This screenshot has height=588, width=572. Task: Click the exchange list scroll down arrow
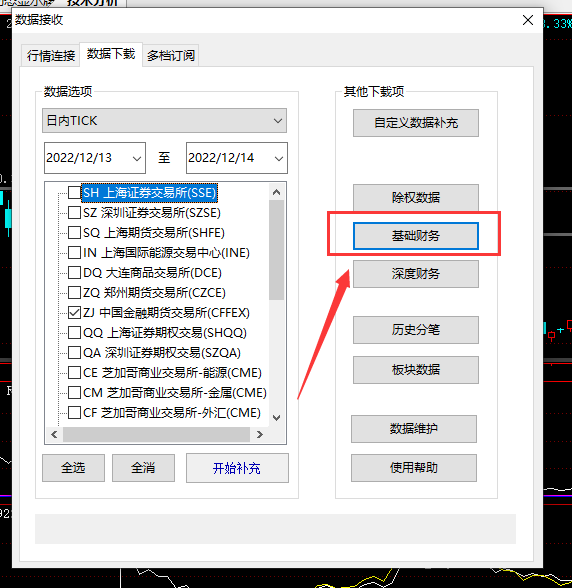[x=276, y=418]
